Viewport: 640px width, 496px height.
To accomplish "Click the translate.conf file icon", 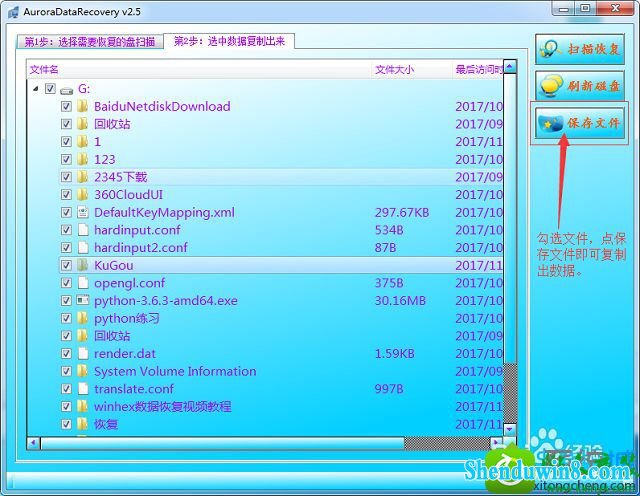I will tap(83, 389).
